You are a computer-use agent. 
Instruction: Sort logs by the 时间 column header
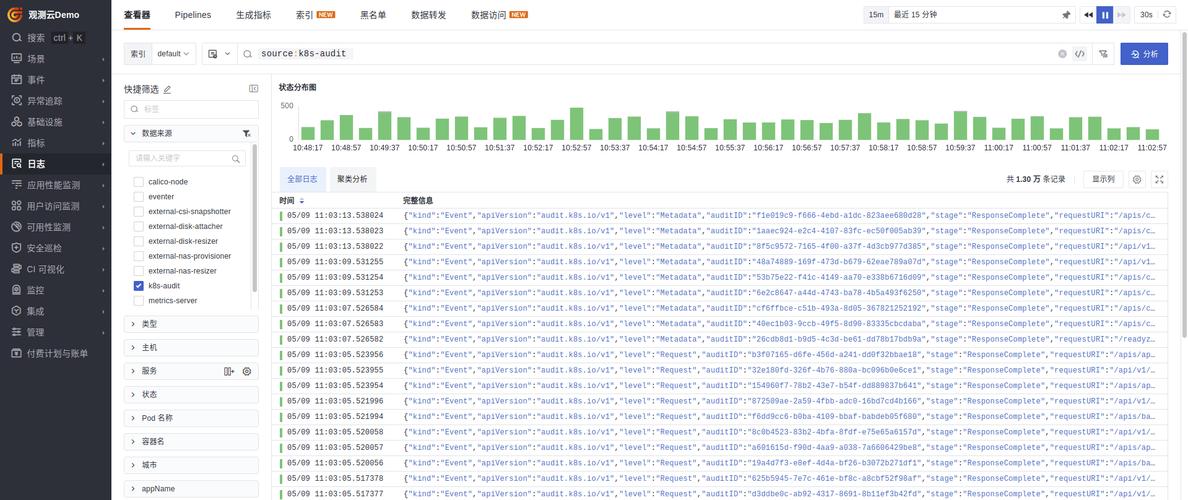click(292, 201)
